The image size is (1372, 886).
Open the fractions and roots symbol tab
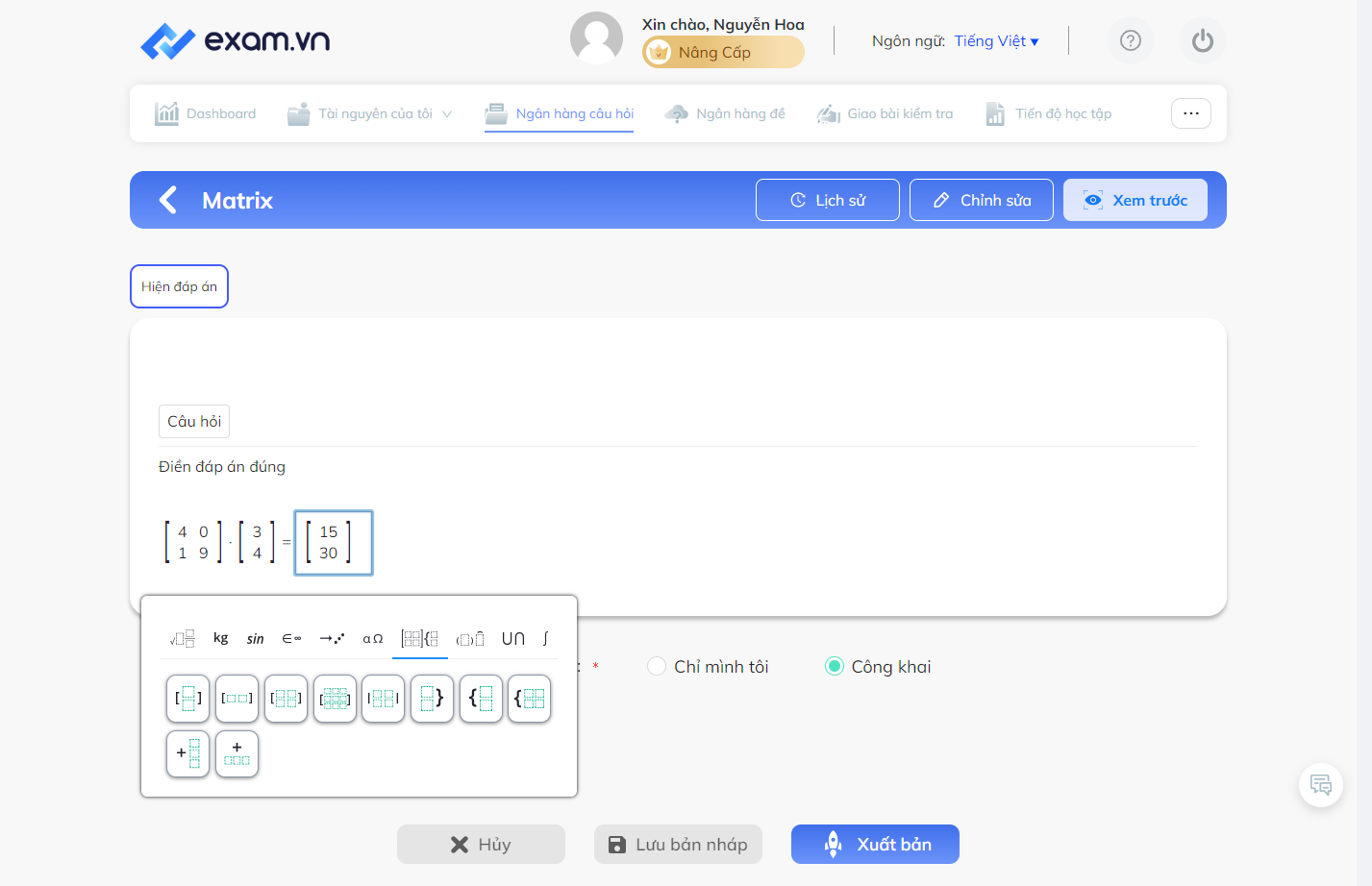183,638
